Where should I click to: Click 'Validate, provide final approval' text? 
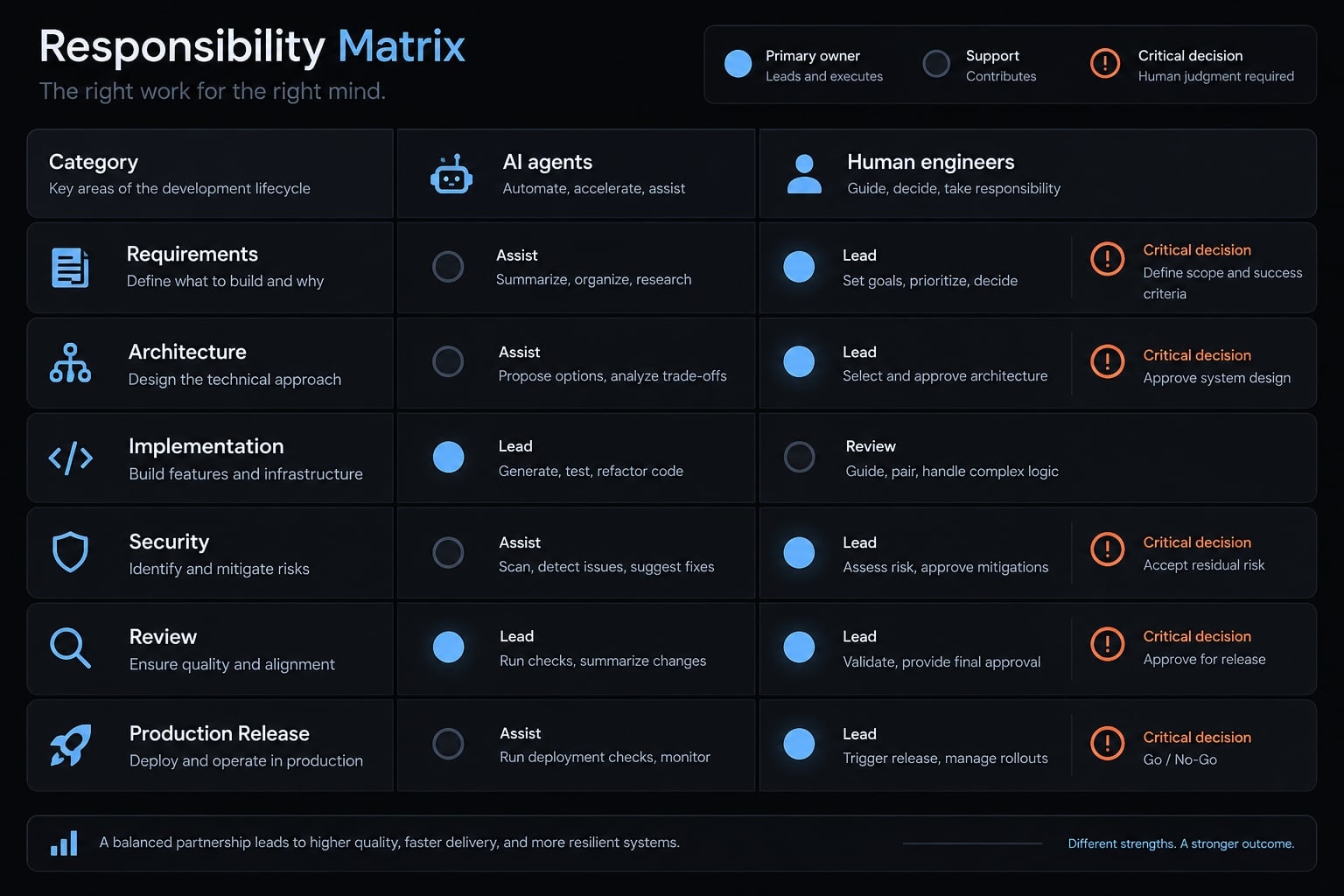[941, 662]
